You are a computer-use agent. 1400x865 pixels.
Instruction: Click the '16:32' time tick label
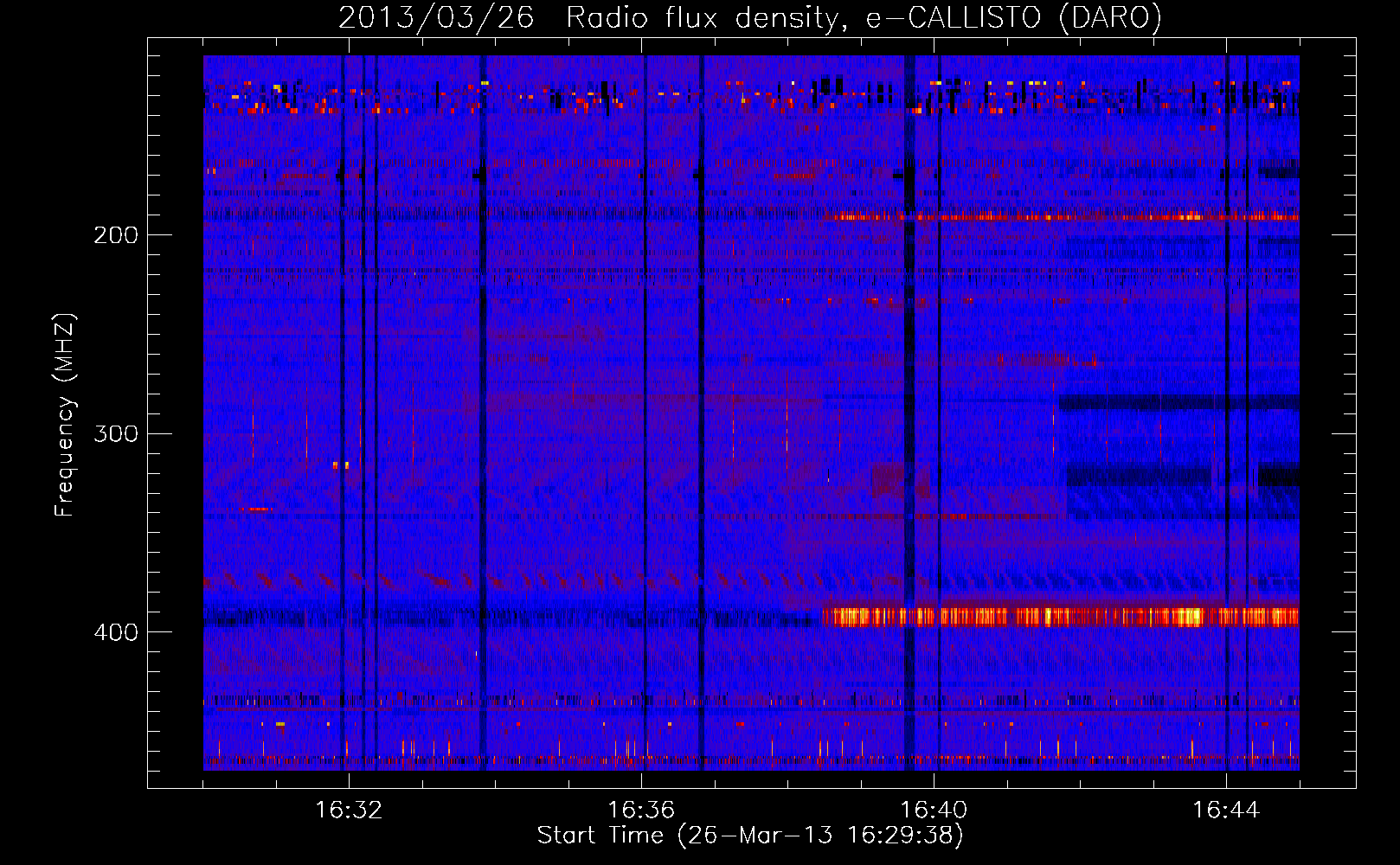click(349, 811)
